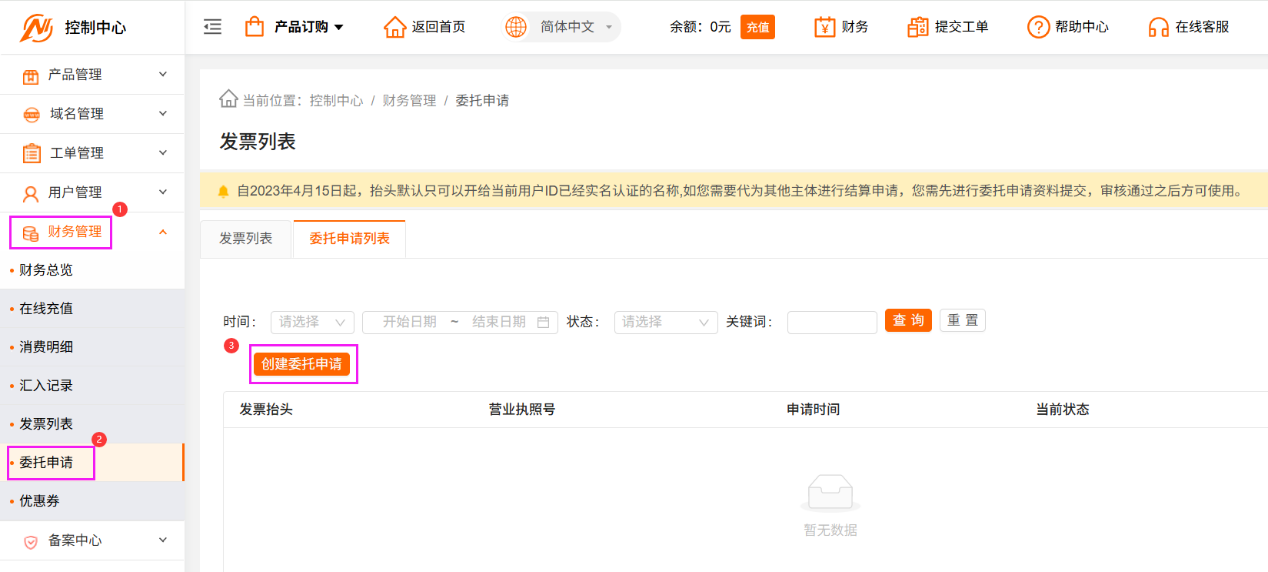Click the 申请时间 column header

[813, 410]
